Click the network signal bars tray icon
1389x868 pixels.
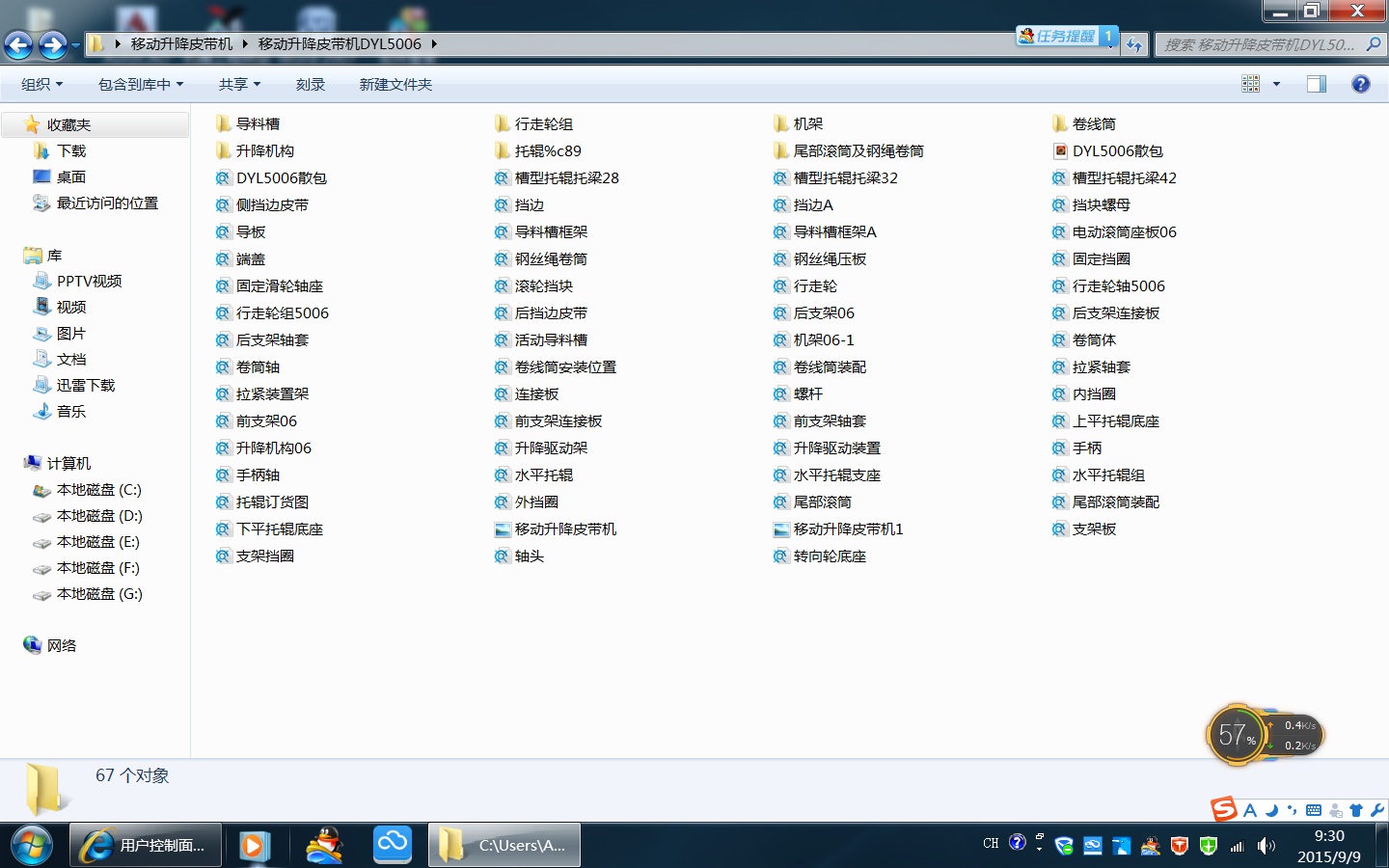(1237, 846)
